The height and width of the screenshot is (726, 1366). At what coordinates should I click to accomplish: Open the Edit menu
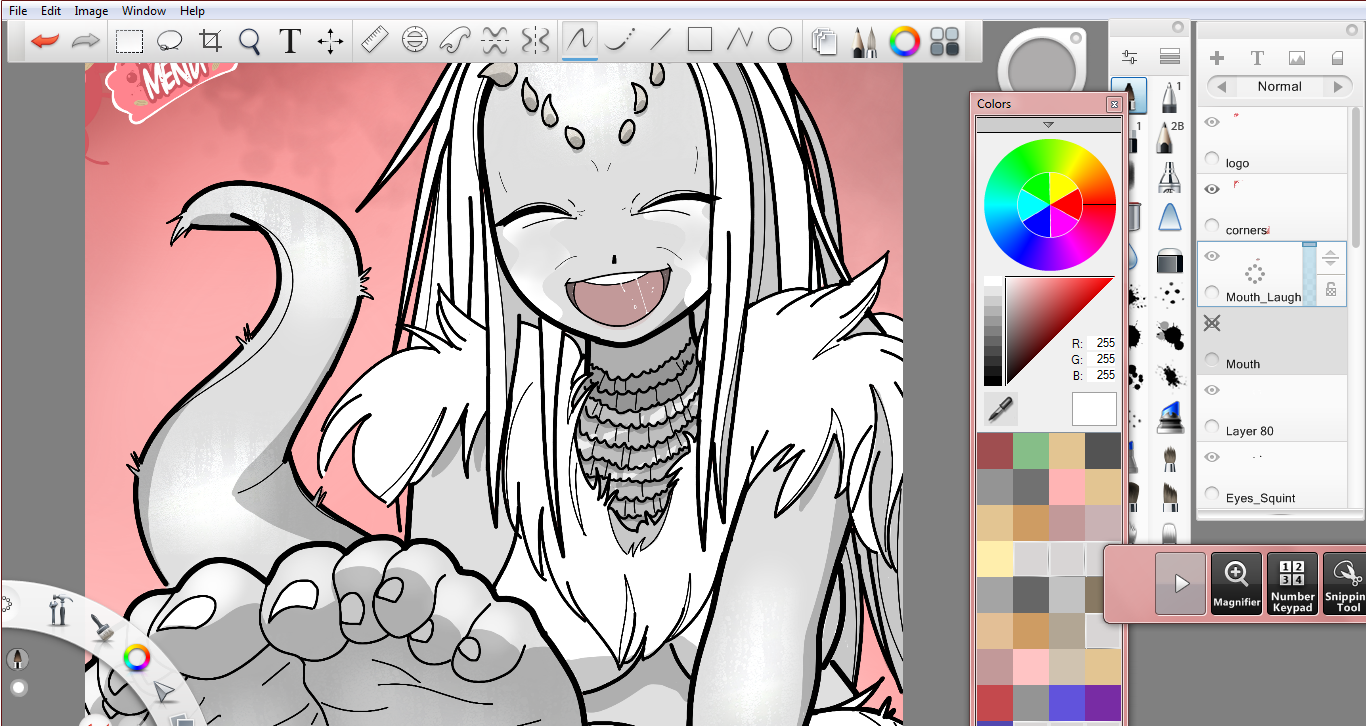pos(51,11)
